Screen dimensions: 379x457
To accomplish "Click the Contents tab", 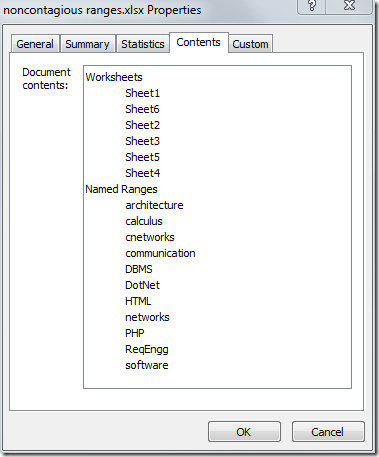I will pos(199,42).
